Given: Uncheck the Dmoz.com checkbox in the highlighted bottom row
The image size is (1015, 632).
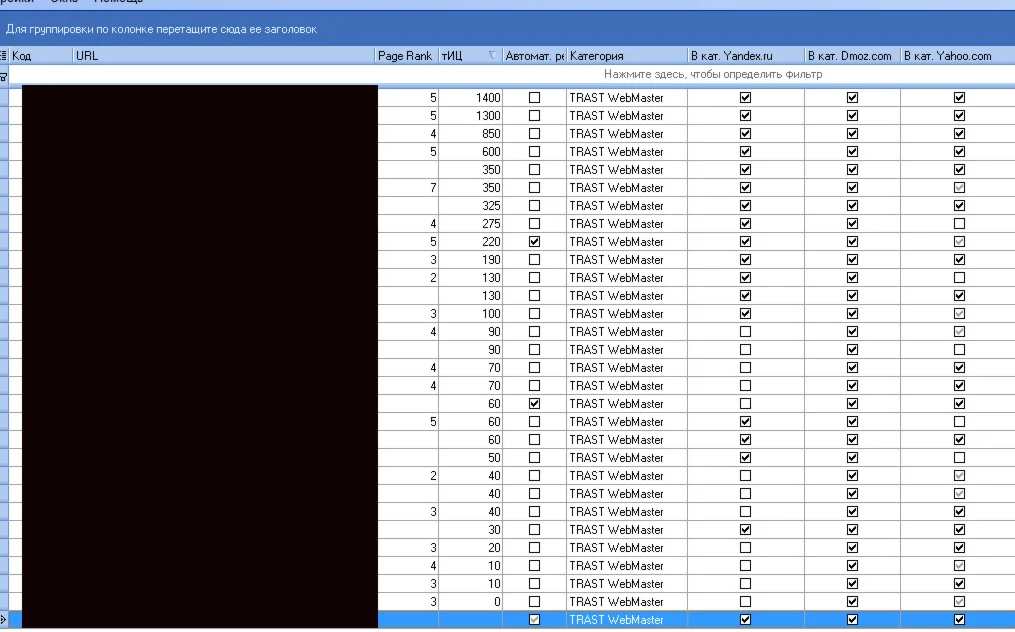Looking at the screenshot, I should [851, 619].
